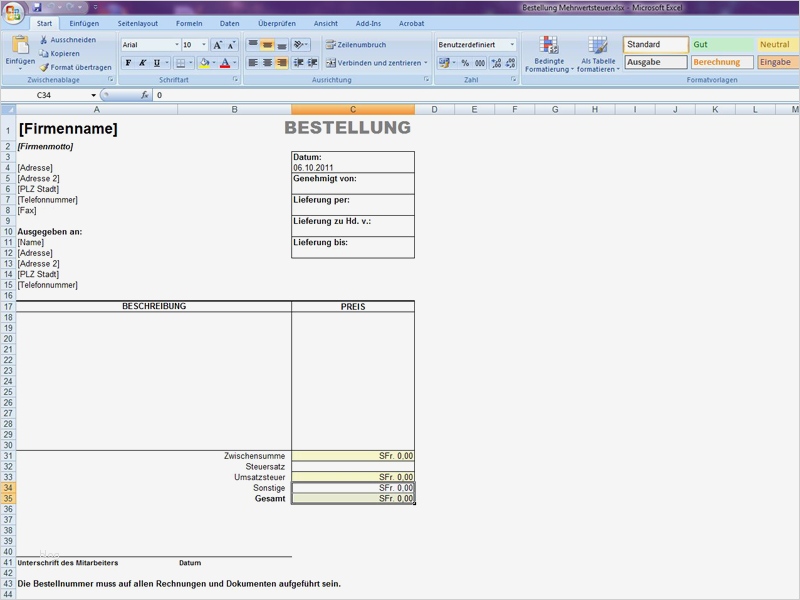Click the yellow fill color bucket
The image size is (800, 600).
tap(204, 63)
